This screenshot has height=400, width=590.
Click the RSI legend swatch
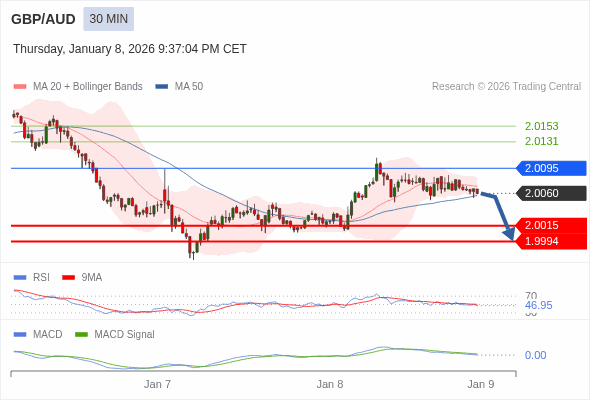point(20,278)
